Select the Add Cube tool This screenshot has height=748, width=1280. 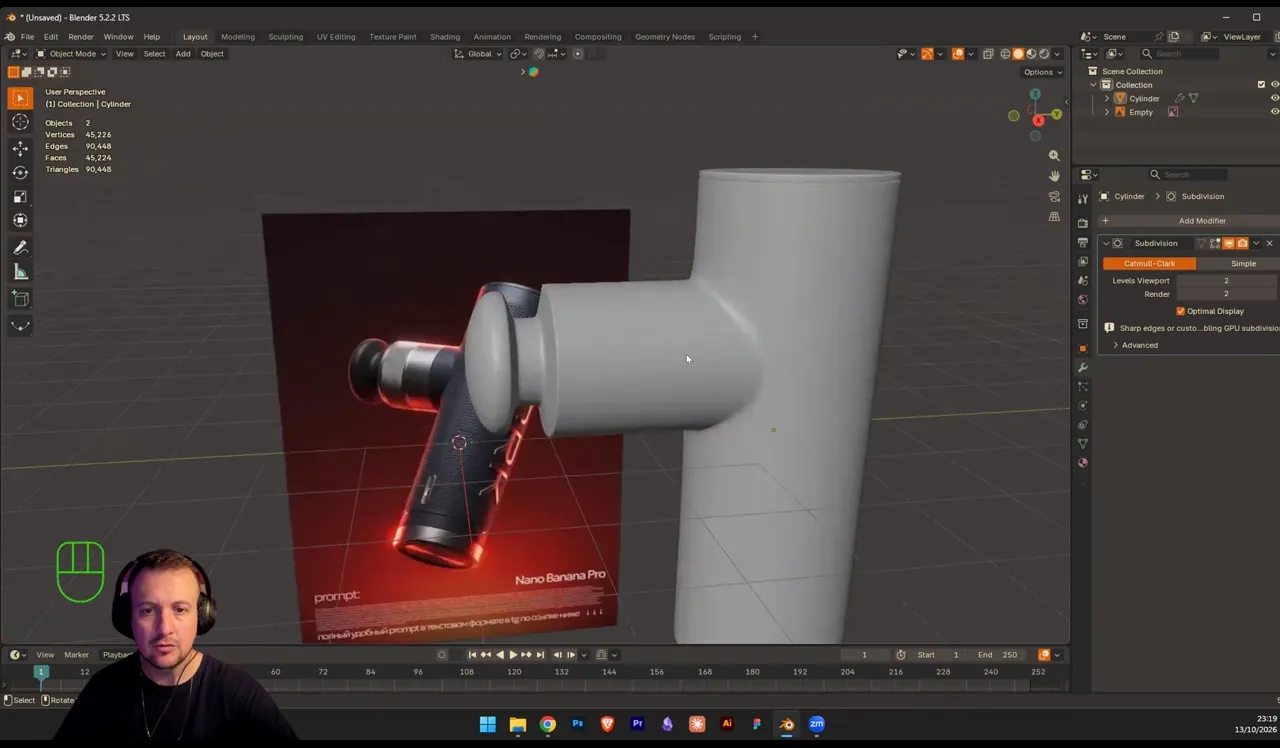pyautogui.click(x=20, y=298)
